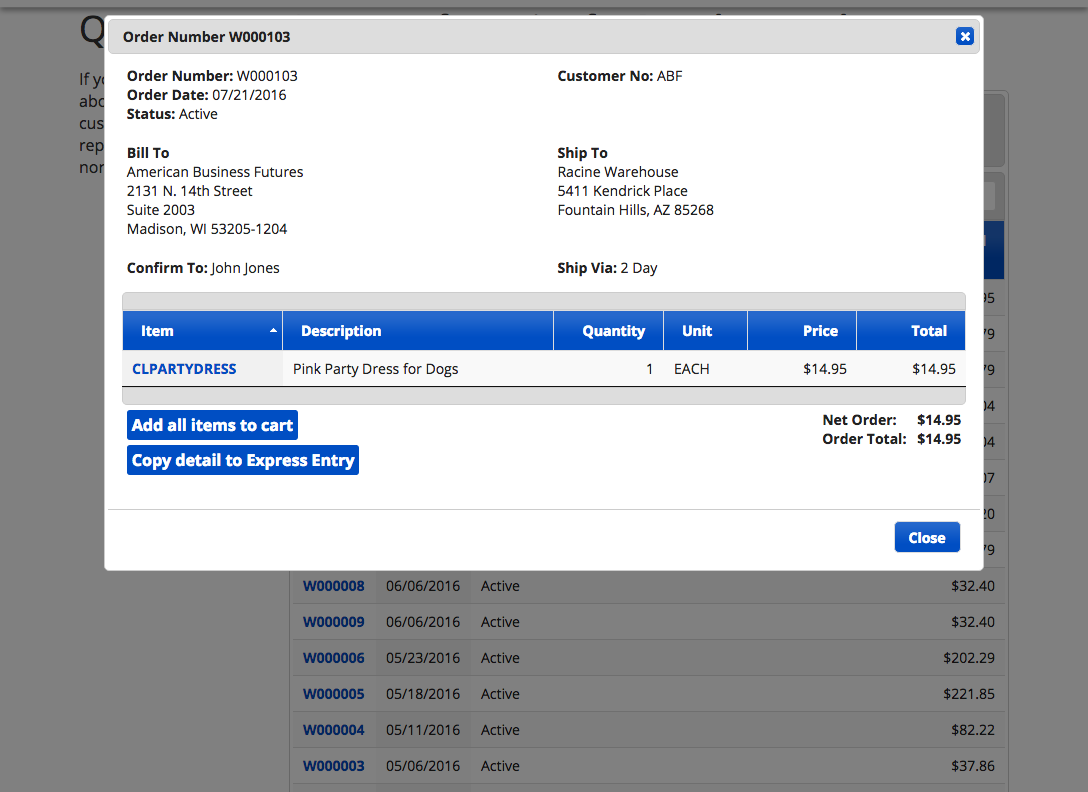
Task: Sort by the Item column header
Action: click(x=203, y=330)
